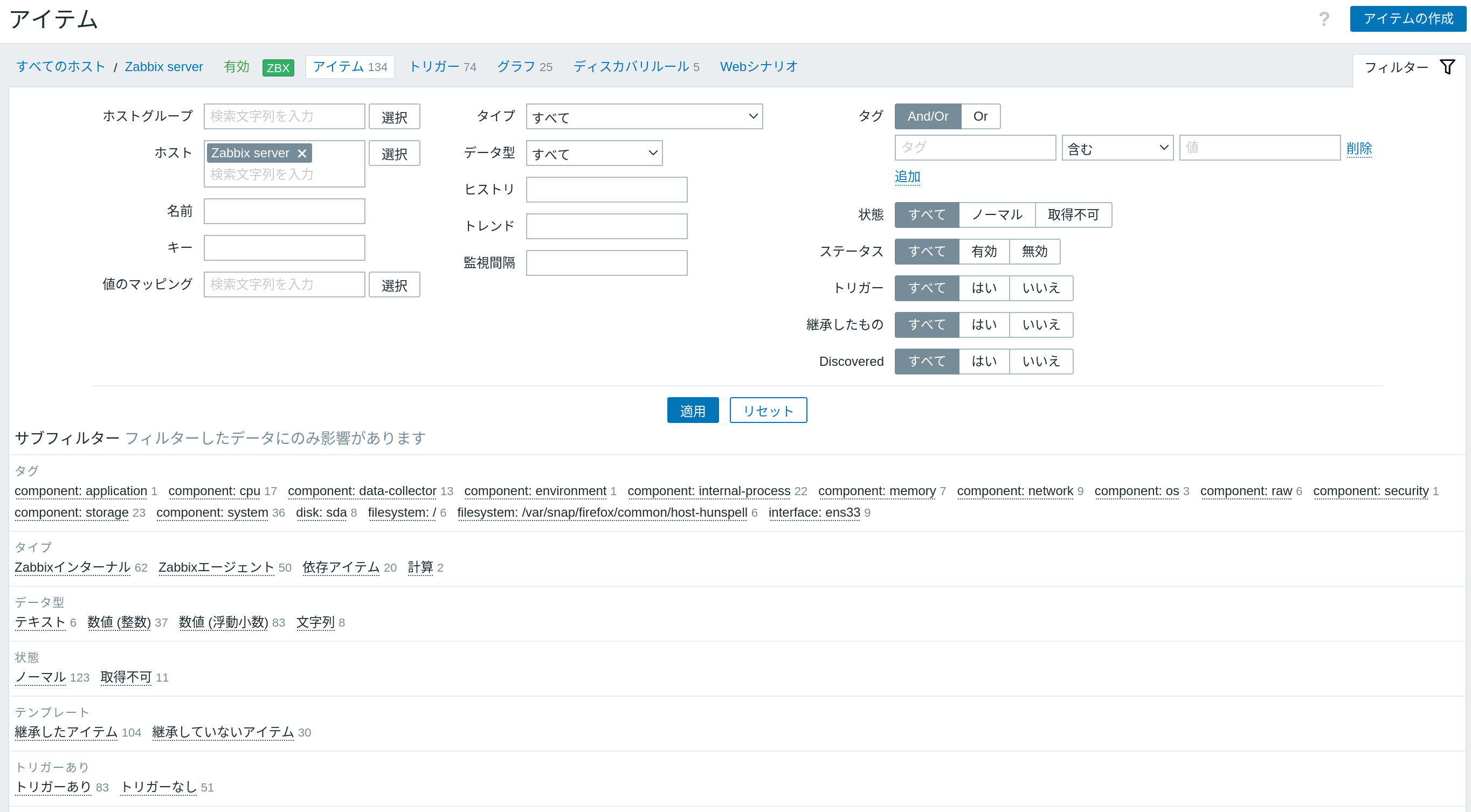1471x812 pixels.
Task: Switch tag matching mode to Or
Action: pyautogui.click(x=980, y=116)
